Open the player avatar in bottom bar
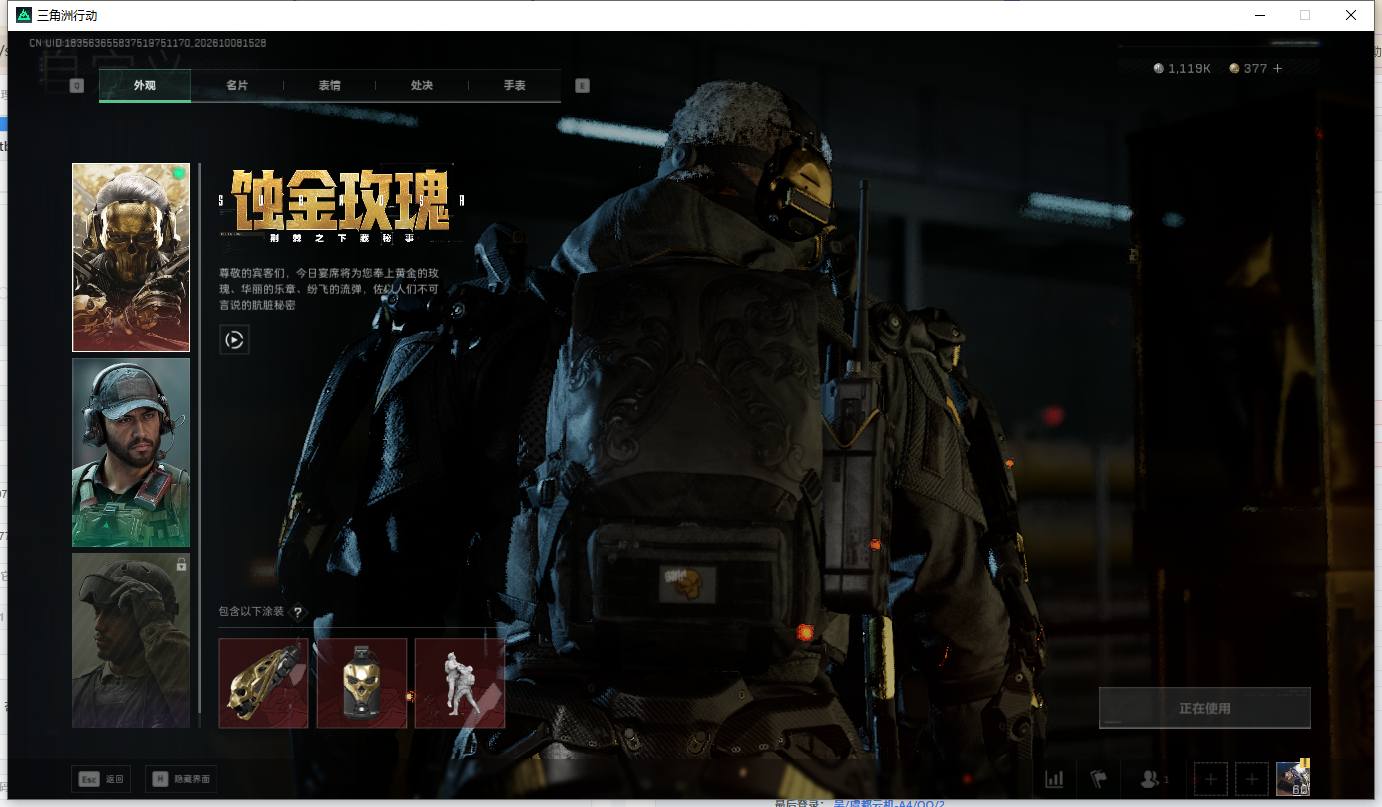This screenshot has height=807, width=1382. 1293,778
